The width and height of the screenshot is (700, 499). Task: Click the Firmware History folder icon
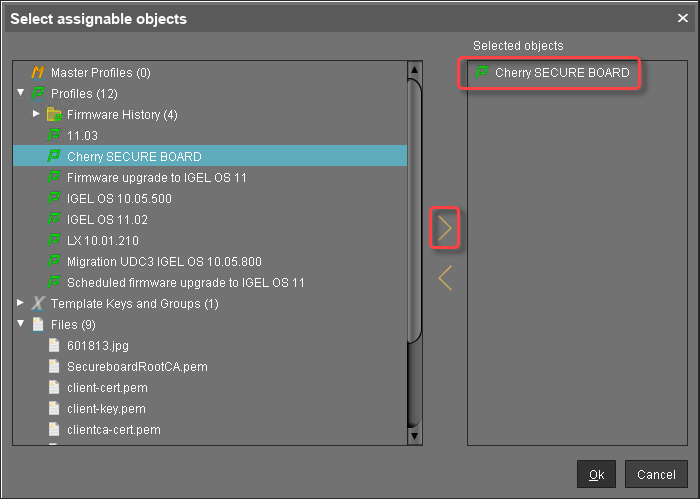[x=54, y=115]
